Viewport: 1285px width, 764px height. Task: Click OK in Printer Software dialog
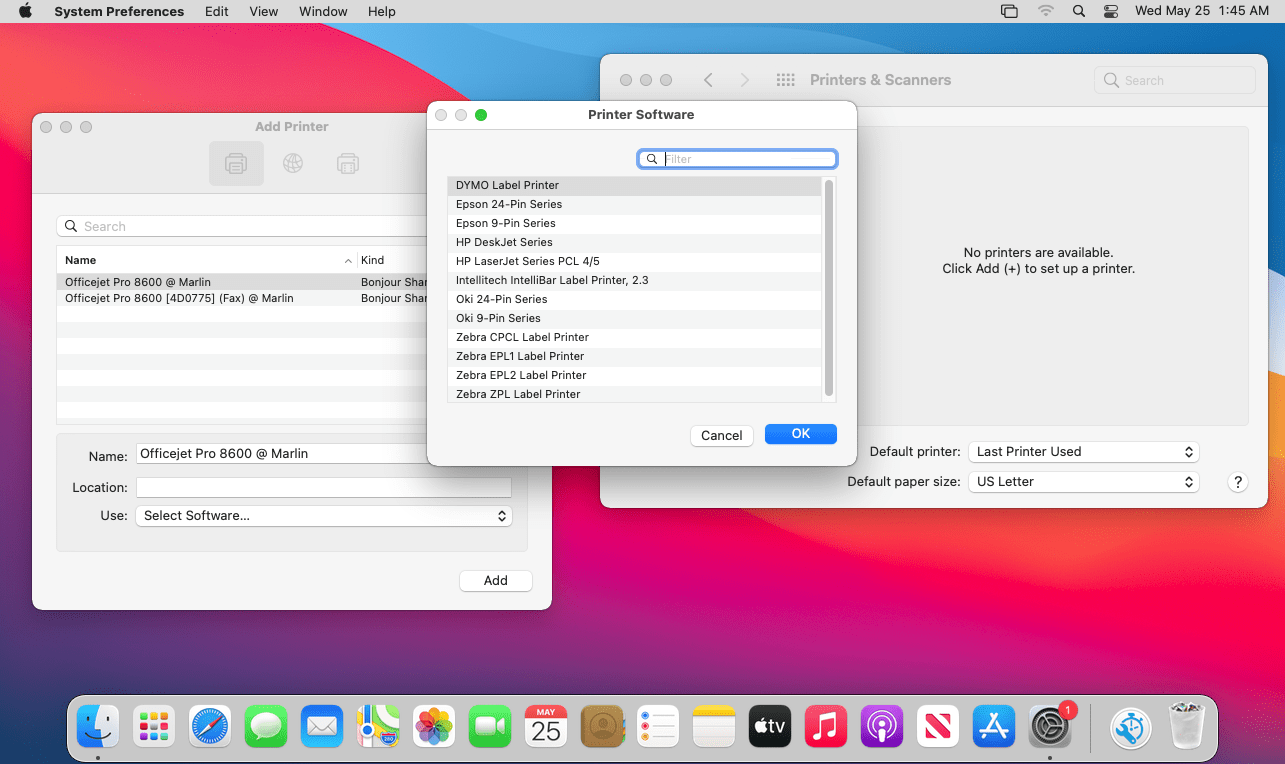(x=801, y=434)
